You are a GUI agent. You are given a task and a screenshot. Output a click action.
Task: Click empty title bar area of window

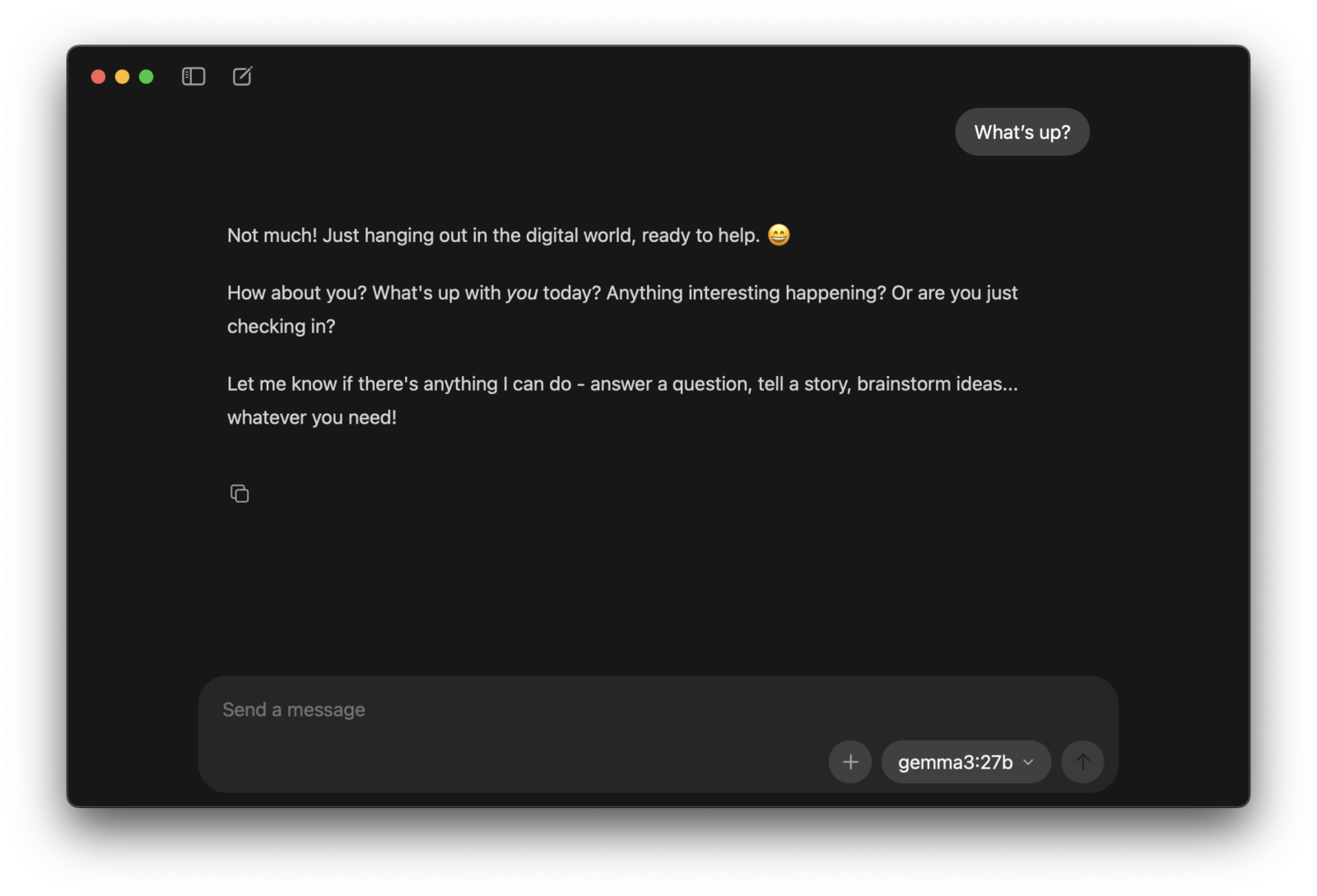click(658, 76)
